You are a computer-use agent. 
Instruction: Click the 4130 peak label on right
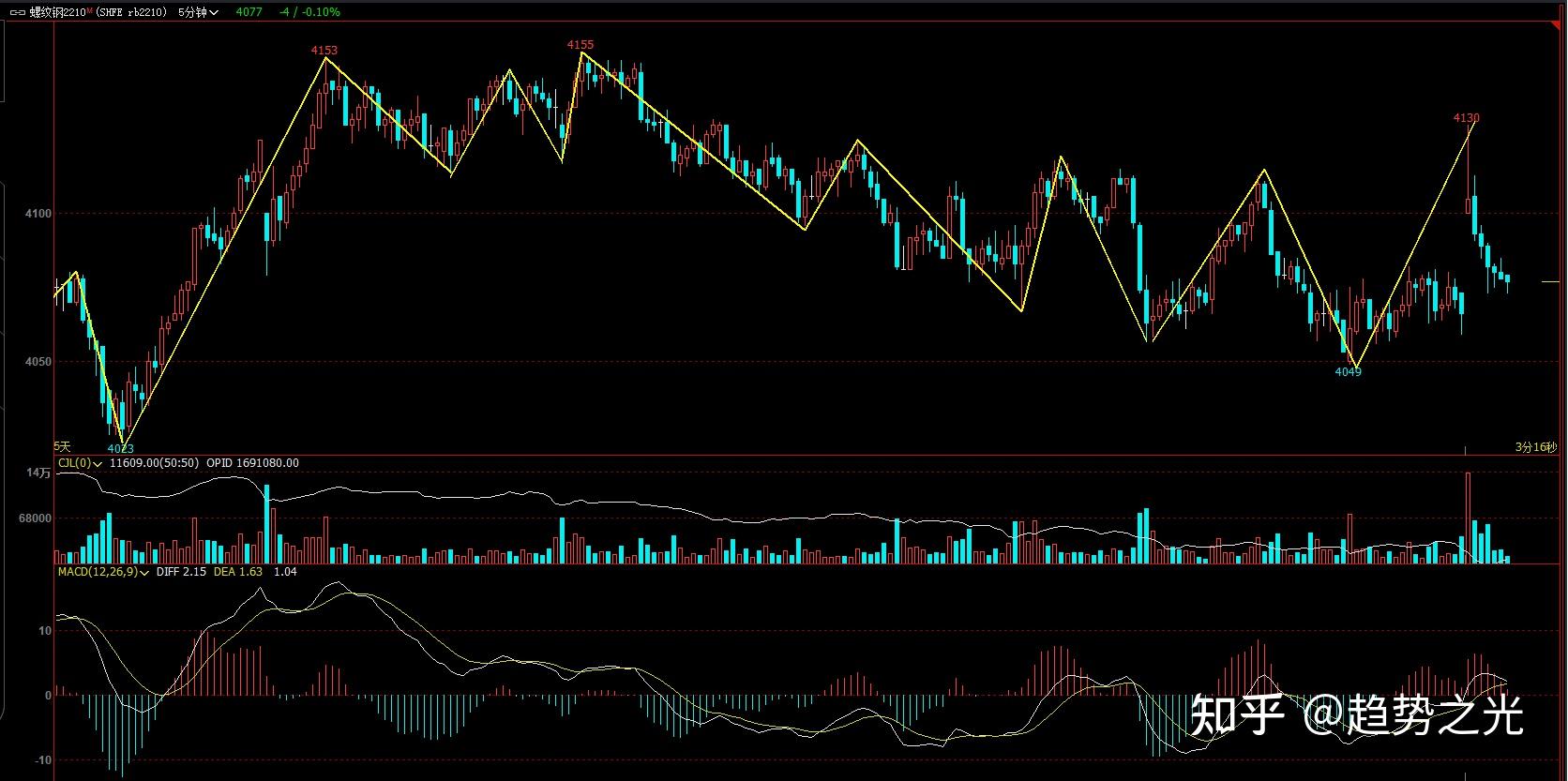(x=1466, y=118)
